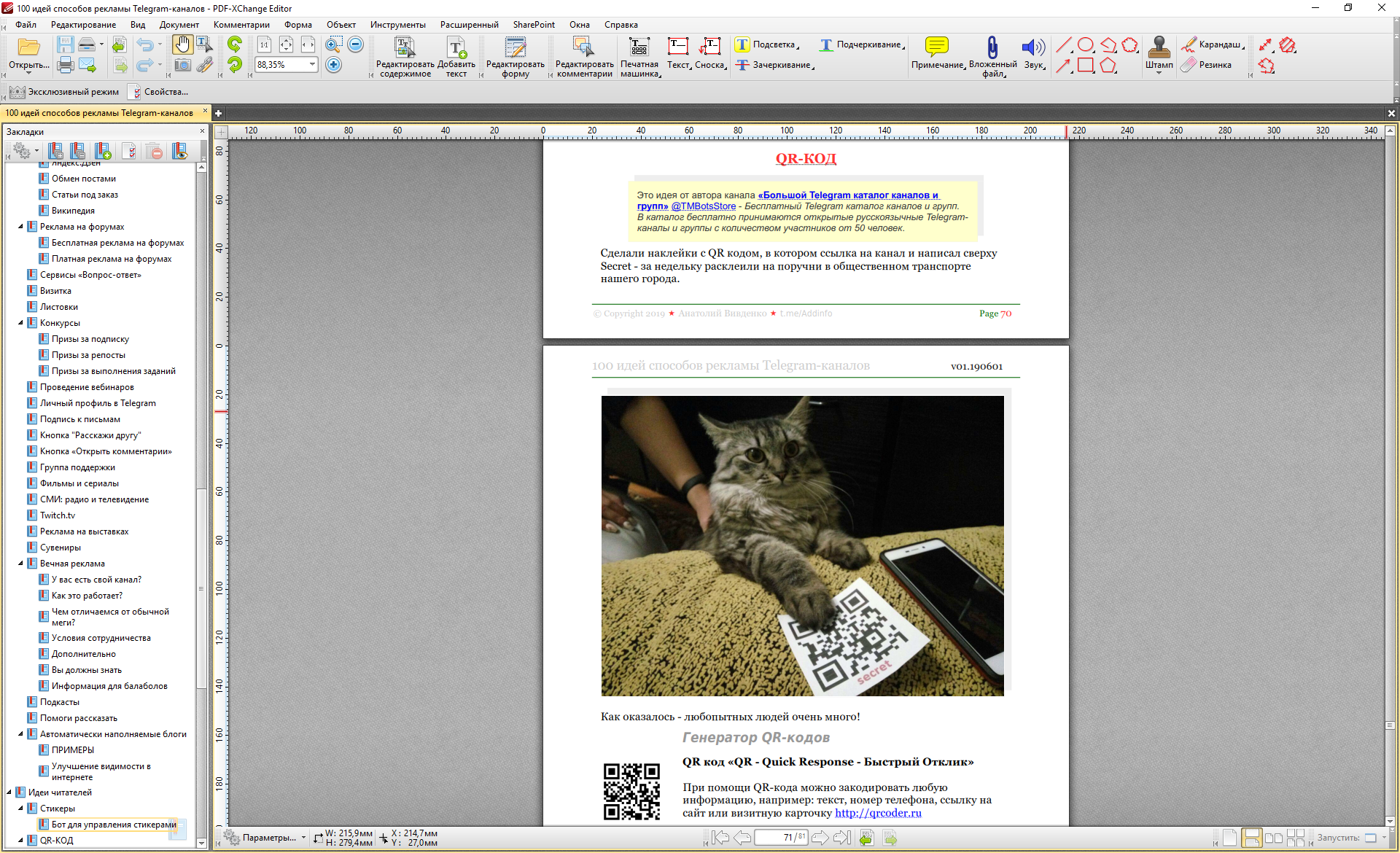Switch to Two Pages Continuous layout
Screen dimensions: 1400x853
click(1296, 838)
